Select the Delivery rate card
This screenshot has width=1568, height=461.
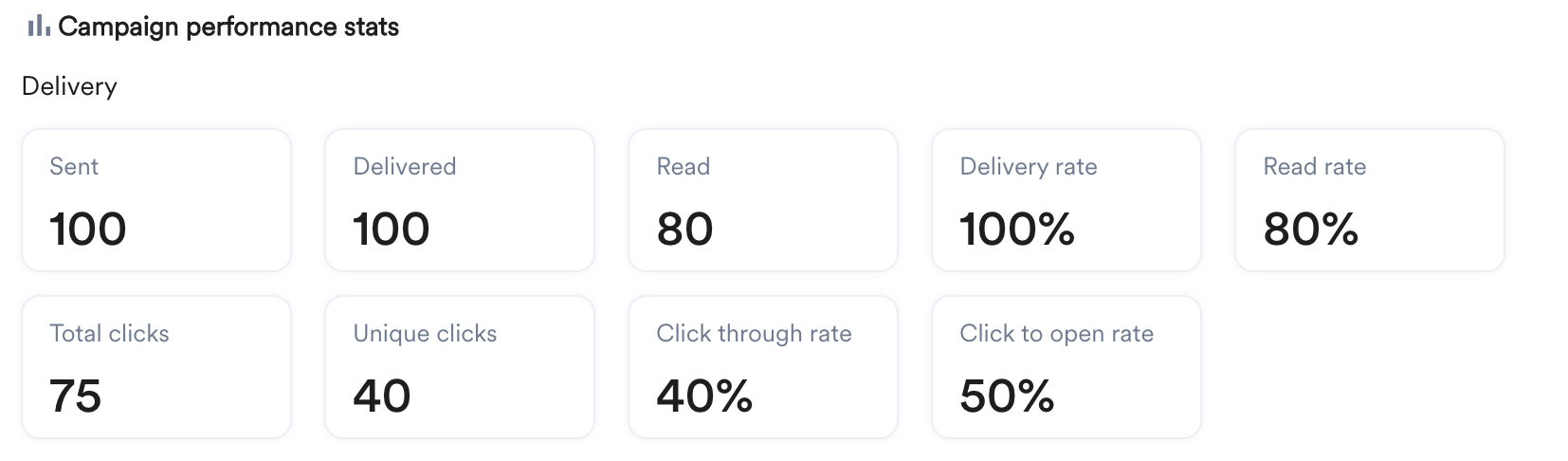(1067, 200)
